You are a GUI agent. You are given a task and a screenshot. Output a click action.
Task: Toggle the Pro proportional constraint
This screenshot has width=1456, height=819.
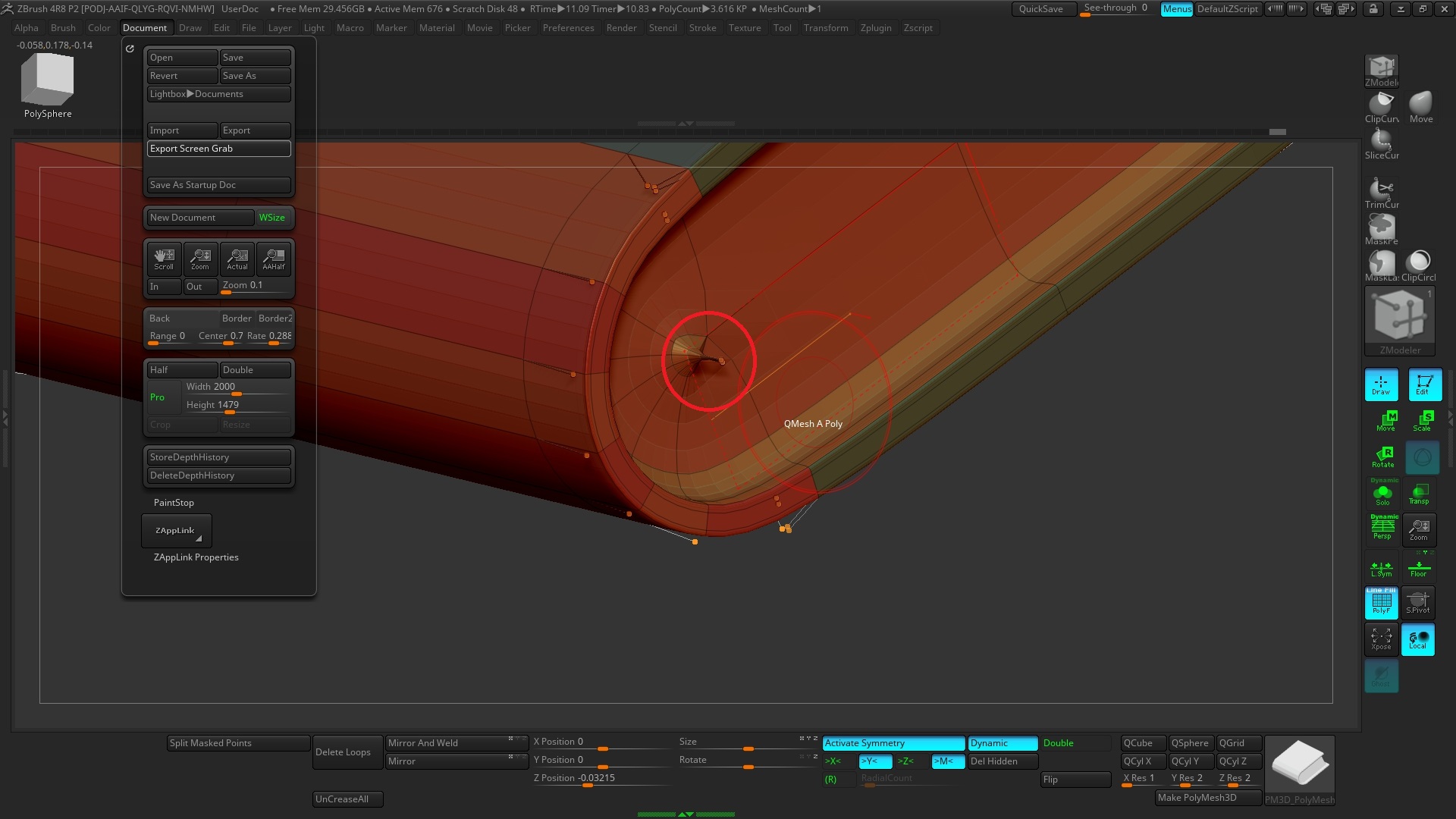point(164,397)
